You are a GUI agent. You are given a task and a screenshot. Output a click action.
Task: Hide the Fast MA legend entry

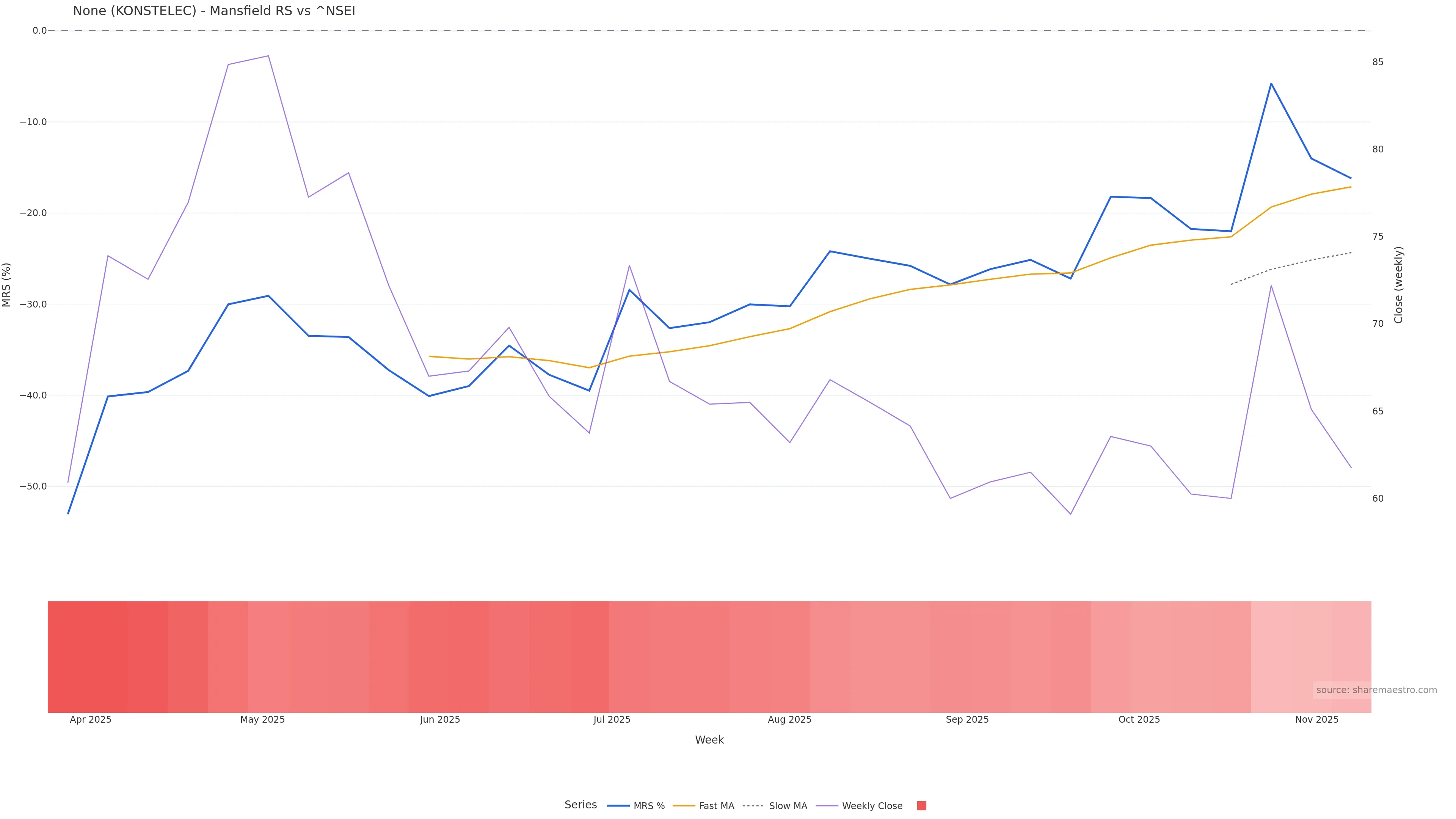click(x=716, y=806)
